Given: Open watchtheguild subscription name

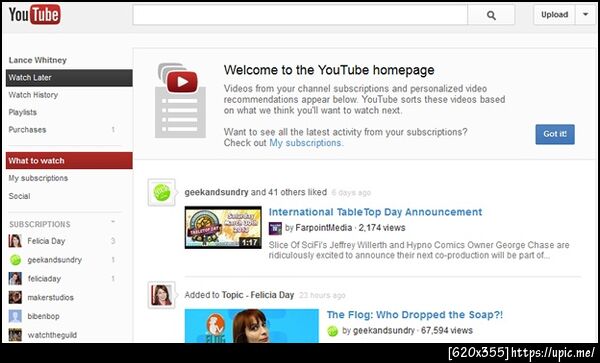Looking at the screenshot, I should 52,335.
